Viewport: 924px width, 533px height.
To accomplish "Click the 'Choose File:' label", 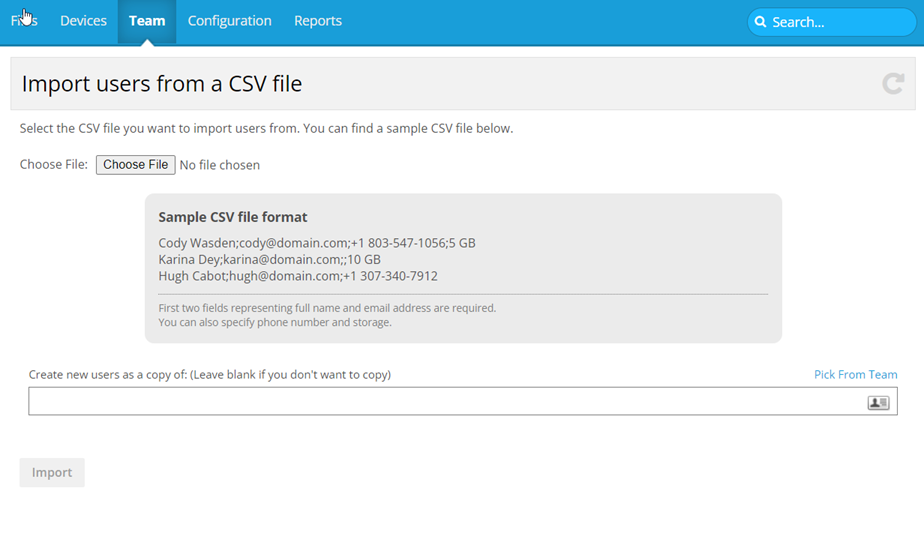I will [54, 165].
